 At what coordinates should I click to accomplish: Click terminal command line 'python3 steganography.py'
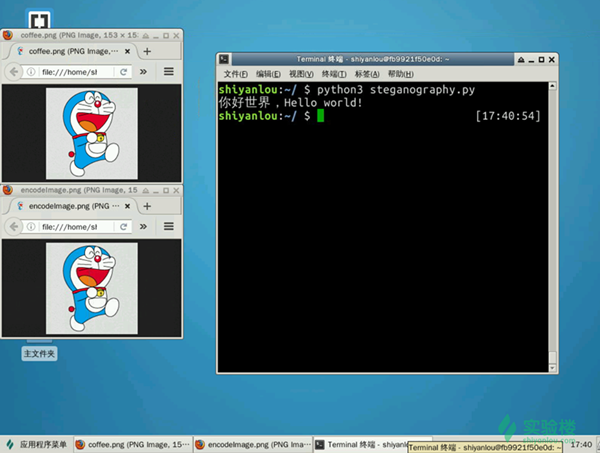click(x=396, y=90)
